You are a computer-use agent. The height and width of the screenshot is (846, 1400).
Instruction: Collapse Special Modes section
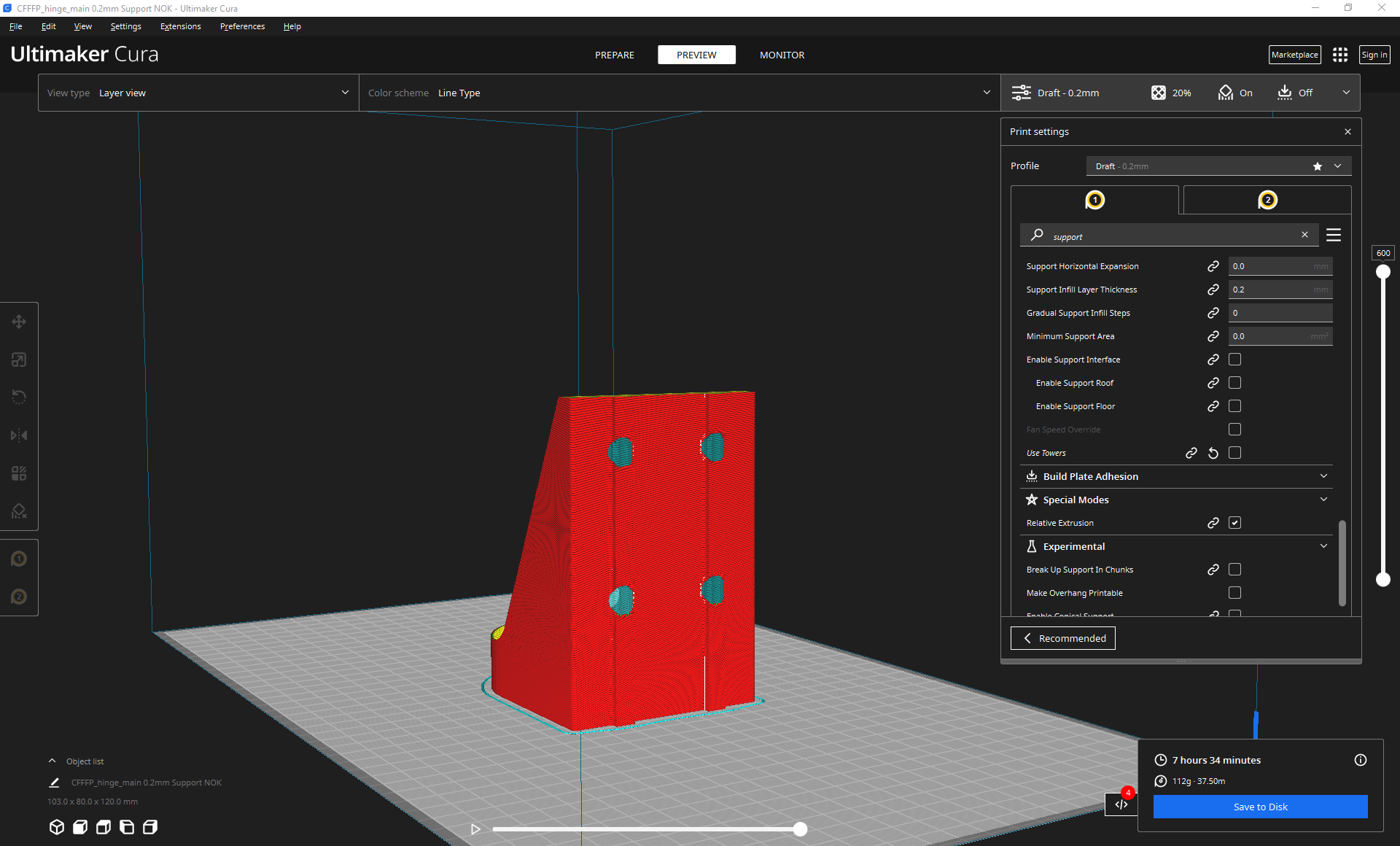1176,500
